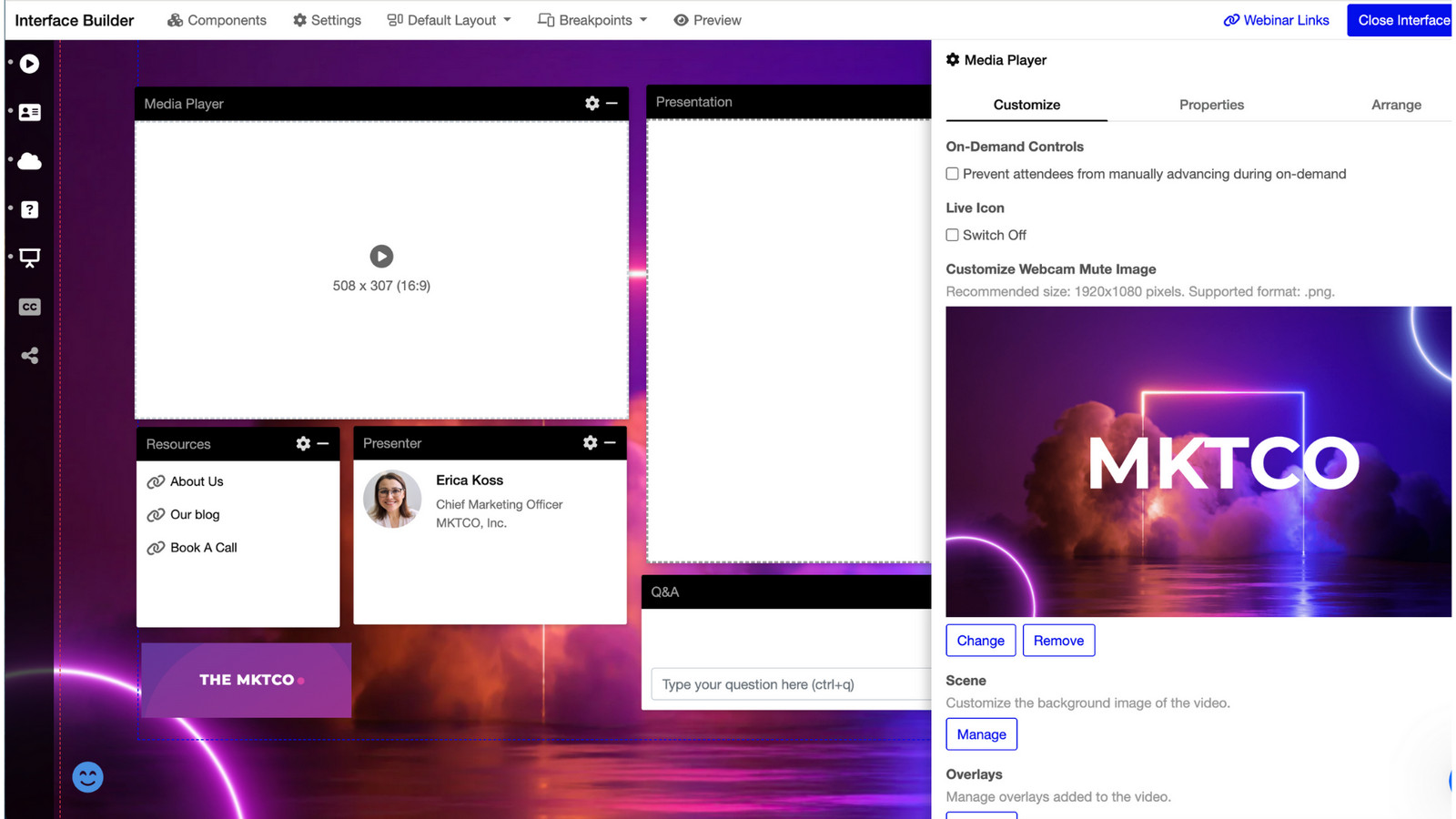Enable prevent attendees from manually advancing
Viewport: 1456px width, 819px height.
(952, 174)
